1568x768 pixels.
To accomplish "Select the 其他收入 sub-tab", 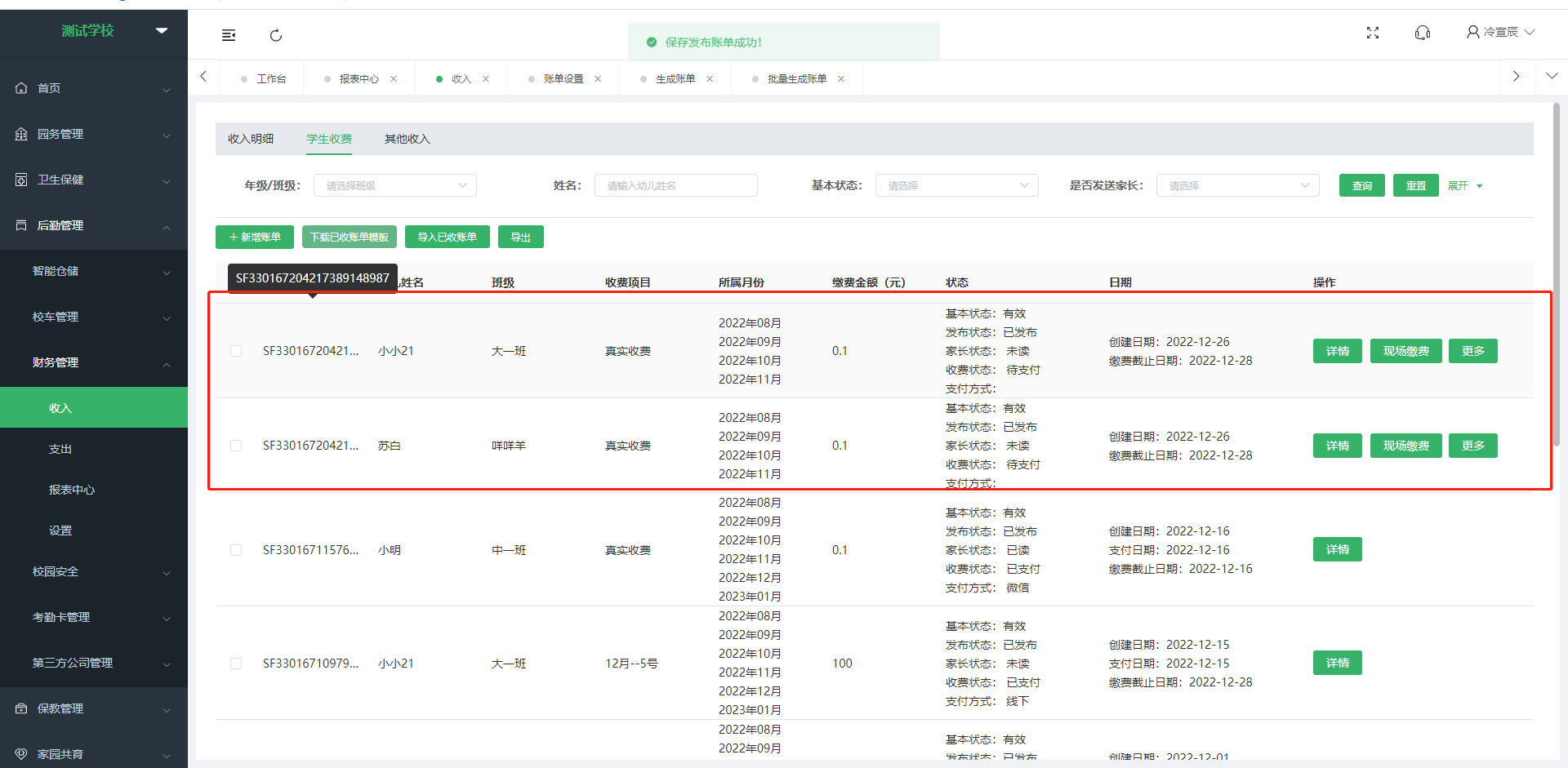I will click(x=408, y=139).
